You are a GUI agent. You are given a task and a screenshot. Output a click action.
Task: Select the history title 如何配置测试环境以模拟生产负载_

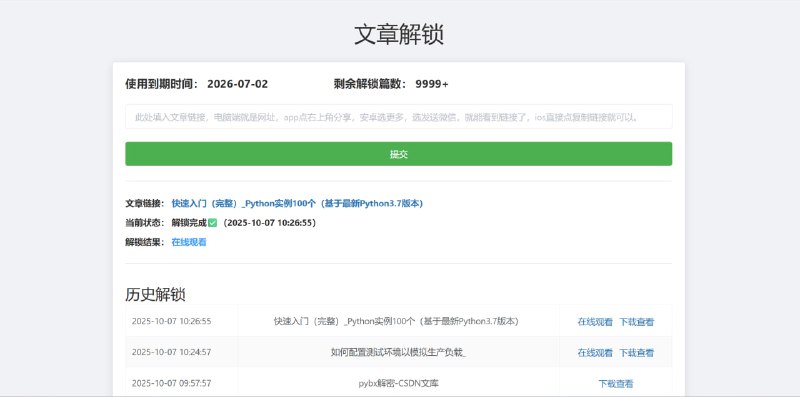[398, 353]
